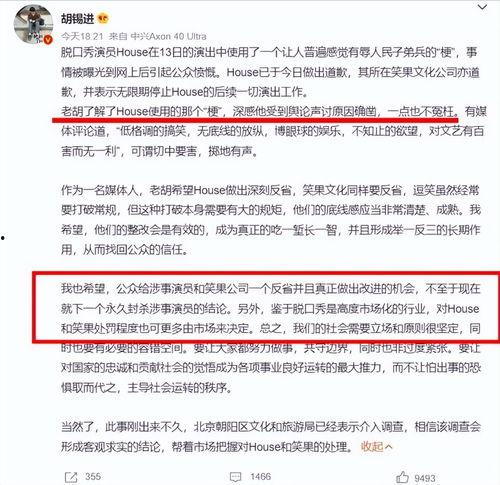The width and height of the screenshot is (500, 485).
Task: Open the 中兴Axon 40 Ultra source link
Action: click(168, 36)
